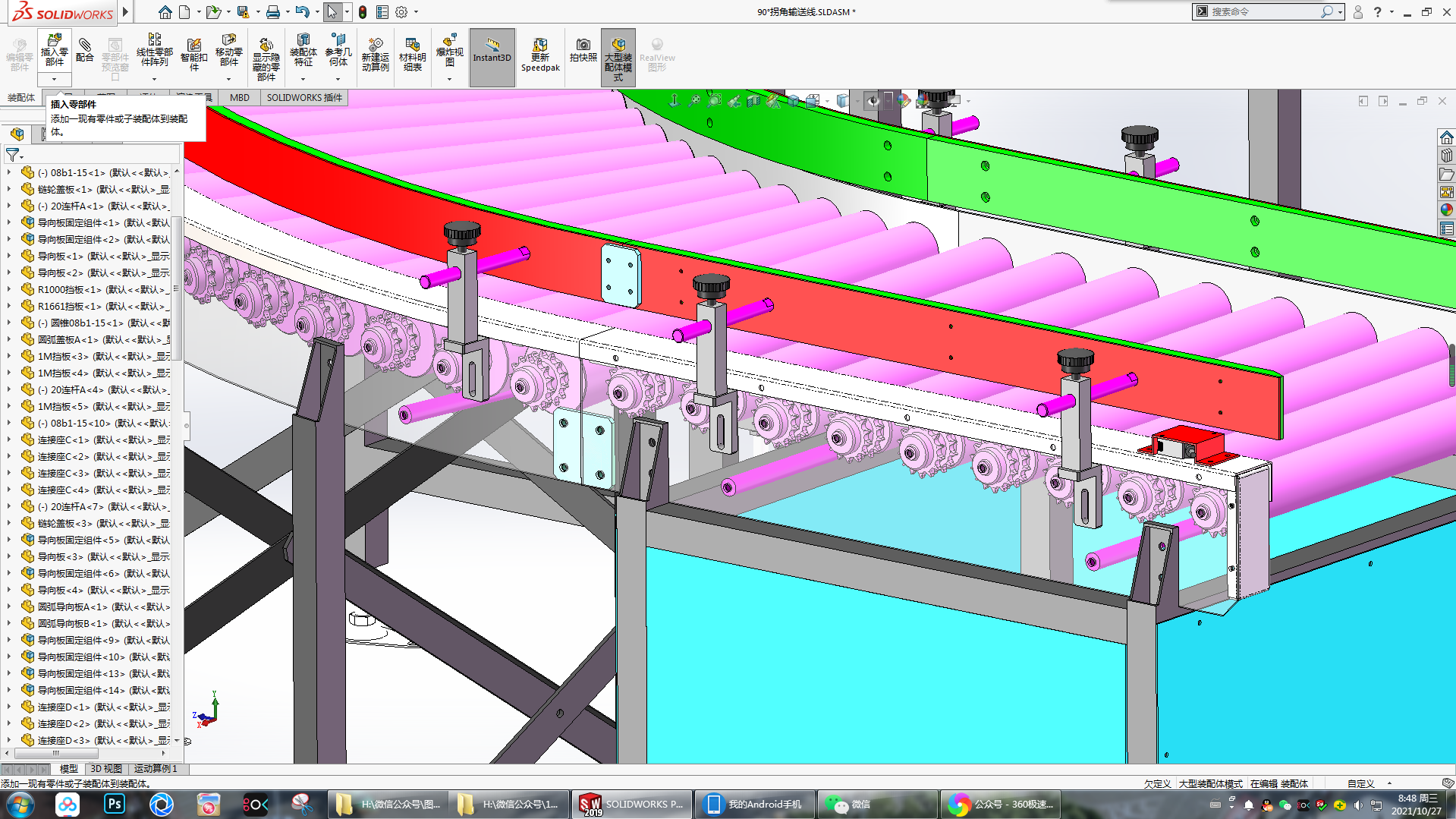1456x819 pixels.
Task: Take a Snapshot (拍快照) with camera icon
Action: (583, 50)
